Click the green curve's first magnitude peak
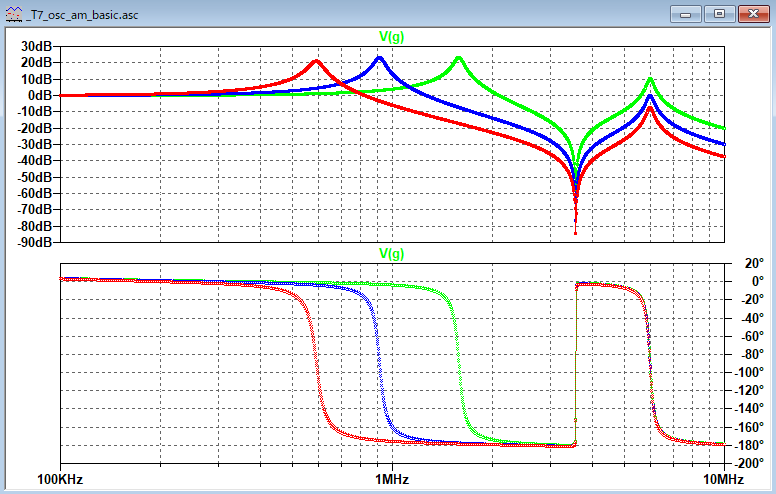This screenshot has height=494, width=776. 458,59
